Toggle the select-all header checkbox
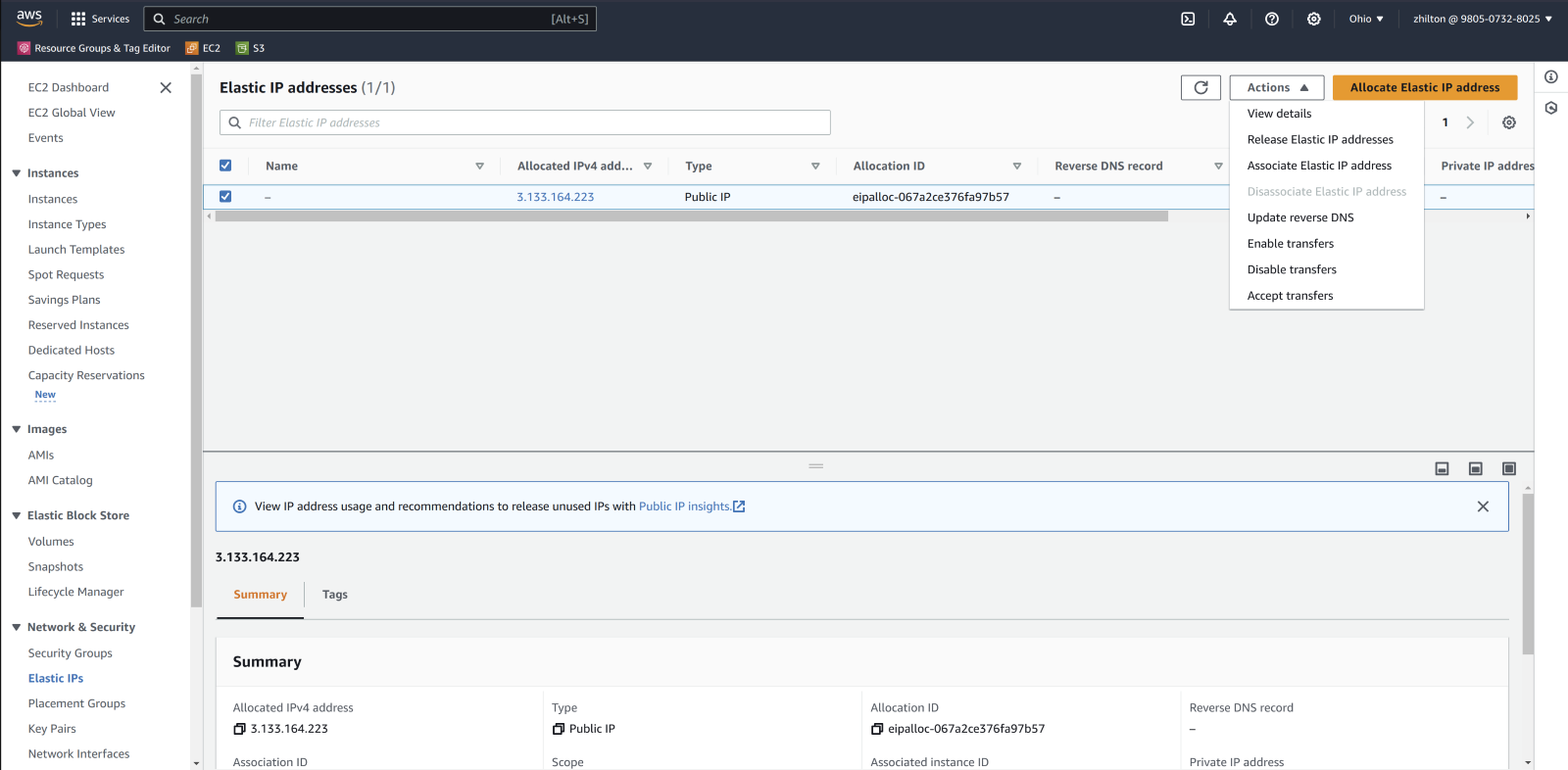 pyautogui.click(x=225, y=166)
